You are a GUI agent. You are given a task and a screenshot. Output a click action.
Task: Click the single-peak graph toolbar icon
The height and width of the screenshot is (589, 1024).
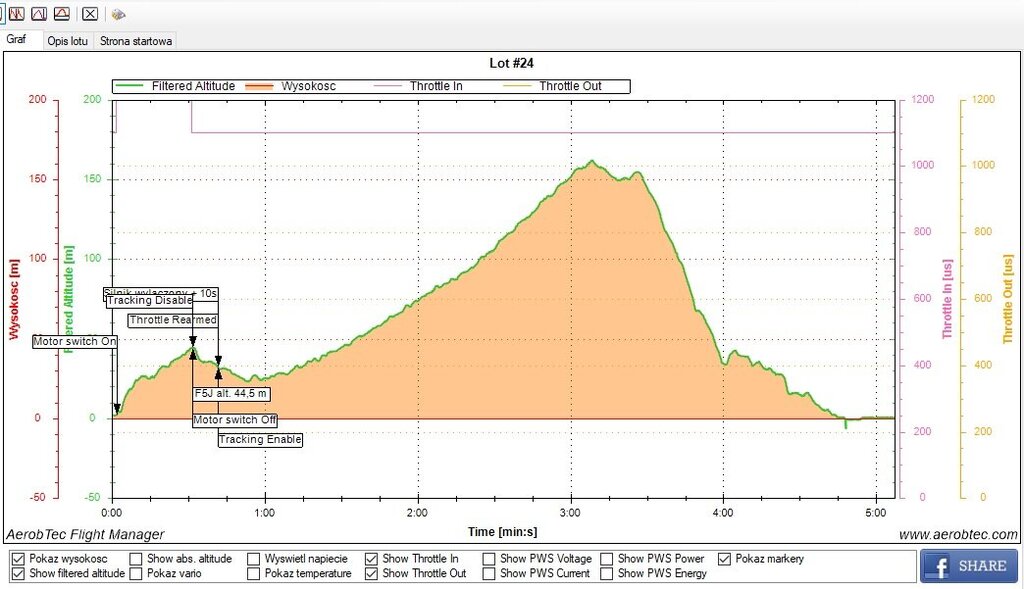pyautogui.click(x=39, y=14)
